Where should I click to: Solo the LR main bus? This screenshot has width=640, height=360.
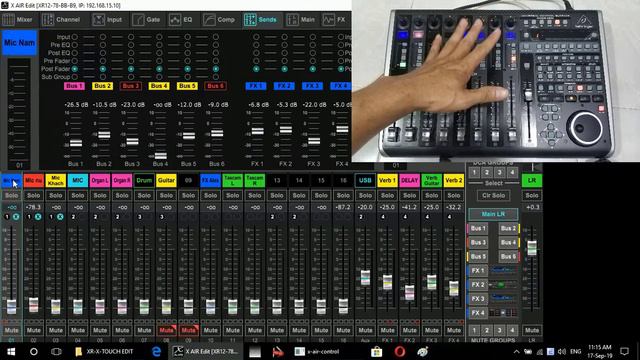[532, 196]
